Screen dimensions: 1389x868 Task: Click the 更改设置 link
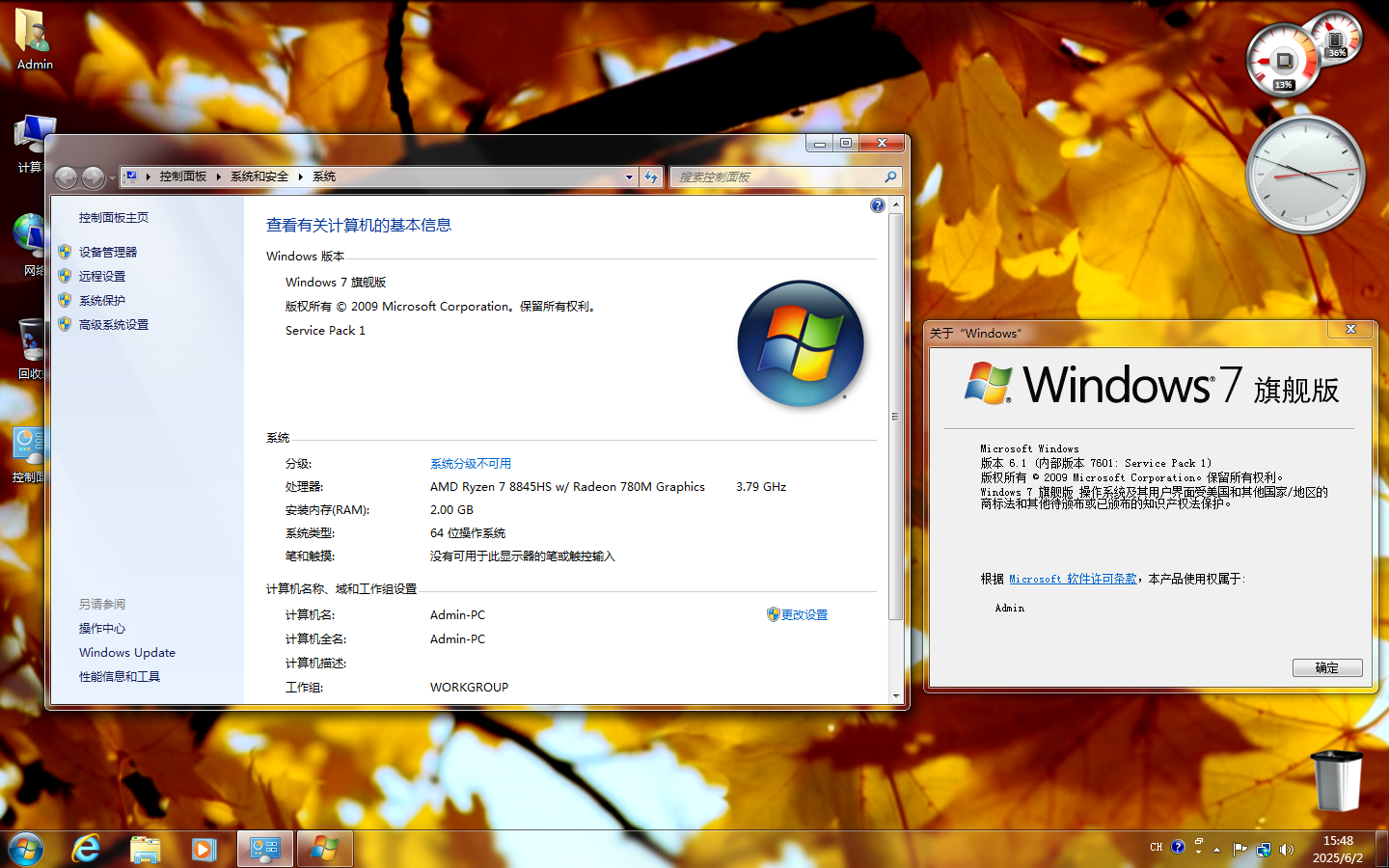pos(806,614)
